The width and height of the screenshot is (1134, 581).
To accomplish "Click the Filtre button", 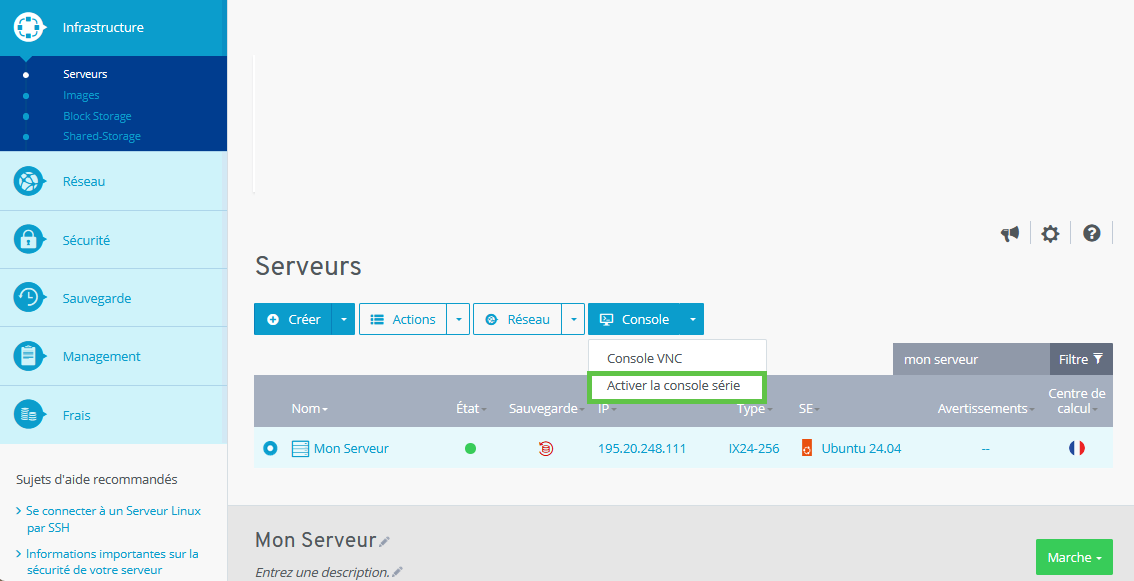I will coord(1080,359).
